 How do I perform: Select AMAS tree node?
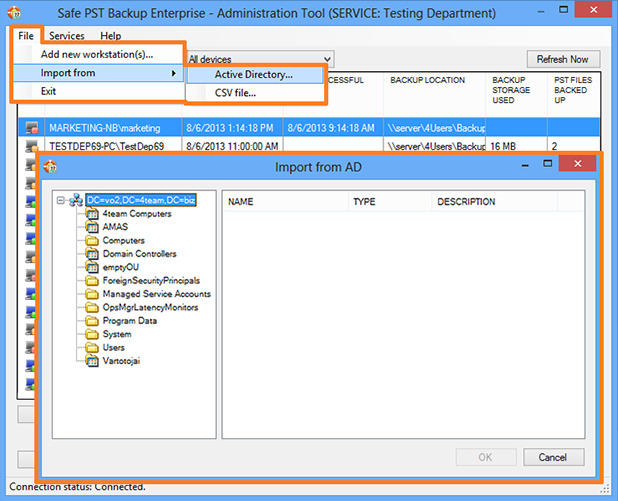click(x=115, y=227)
